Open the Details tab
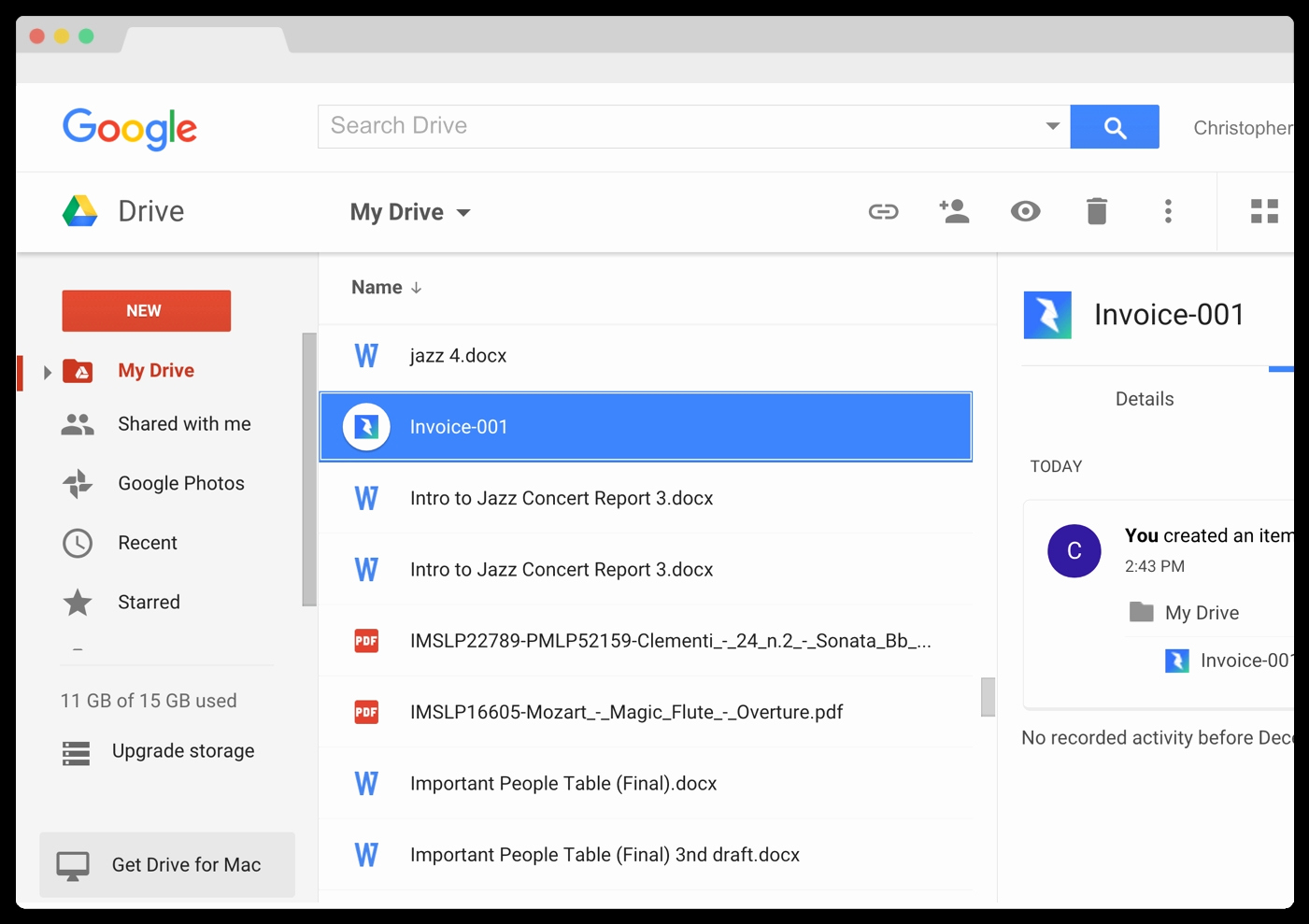 tap(1145, 399)
